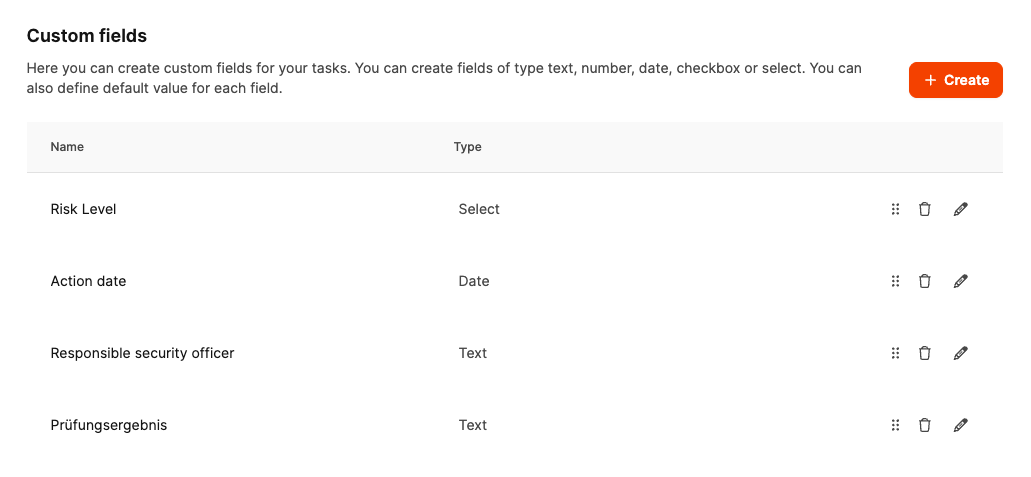Delete the Responsible security officer field

pyautogui.click(x=925, y=353)
